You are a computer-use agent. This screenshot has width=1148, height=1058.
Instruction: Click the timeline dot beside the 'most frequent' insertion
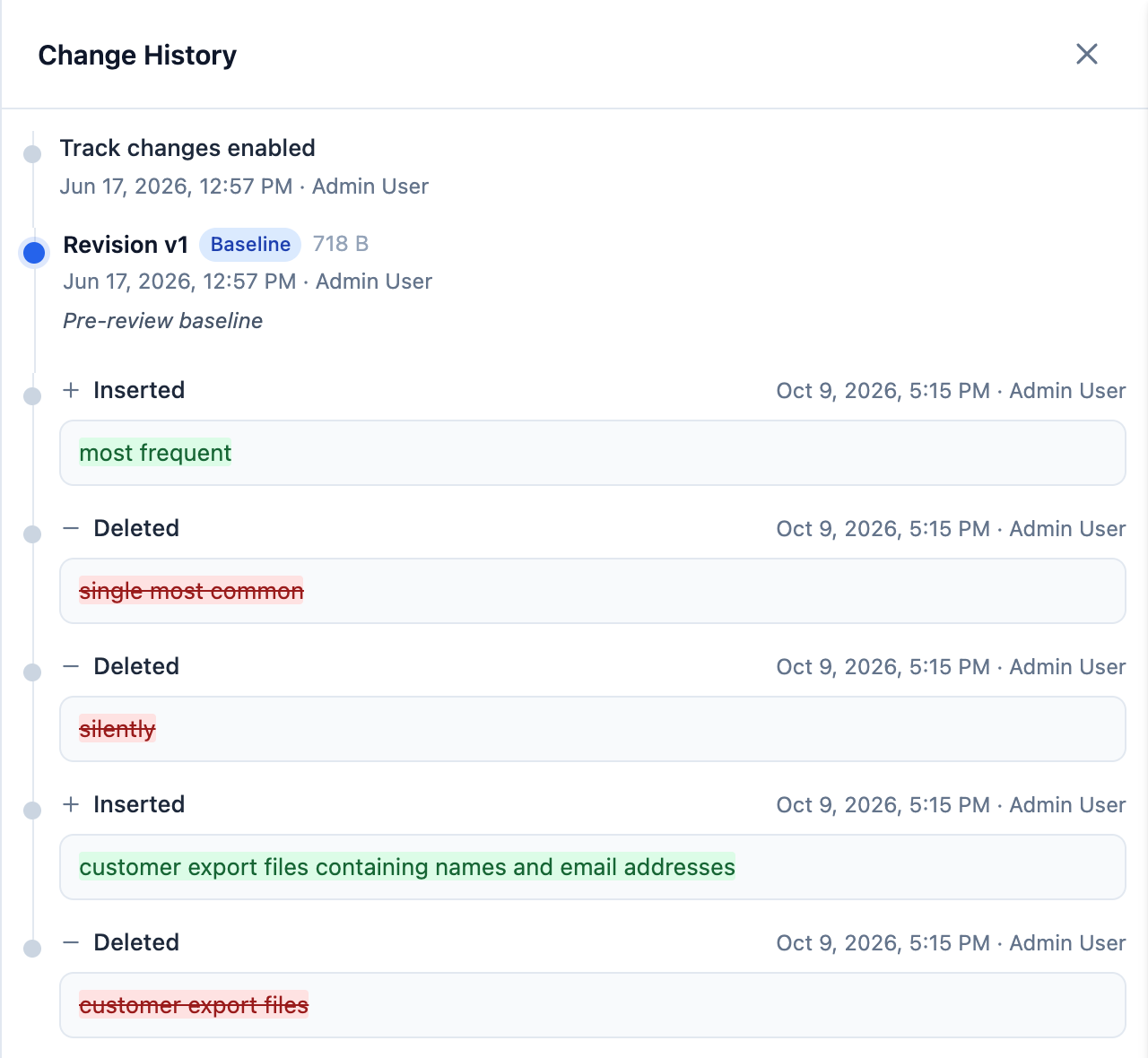32,396
